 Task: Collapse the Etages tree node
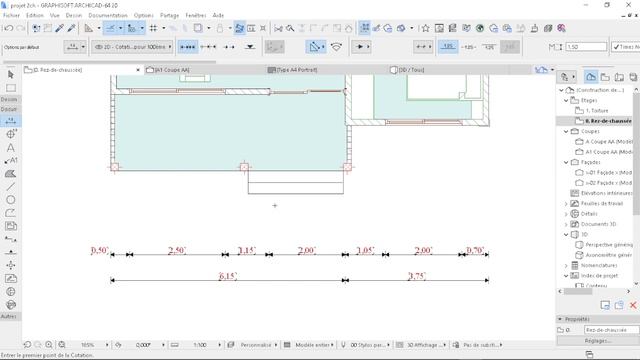point(566,100)
